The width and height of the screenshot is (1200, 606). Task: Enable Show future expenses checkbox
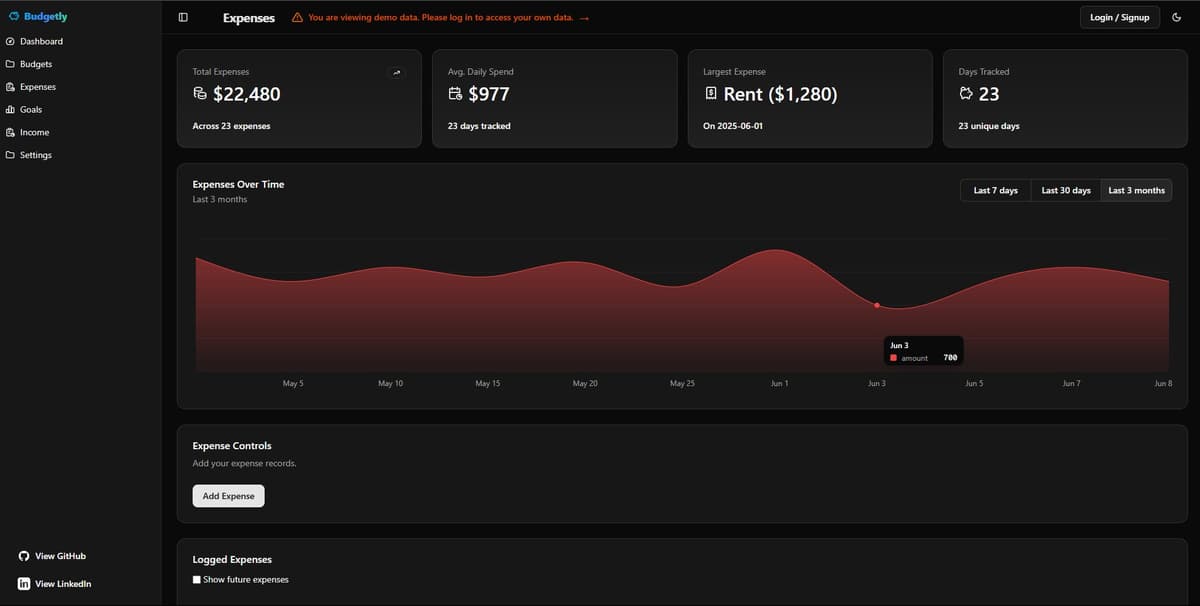[197, 580]
